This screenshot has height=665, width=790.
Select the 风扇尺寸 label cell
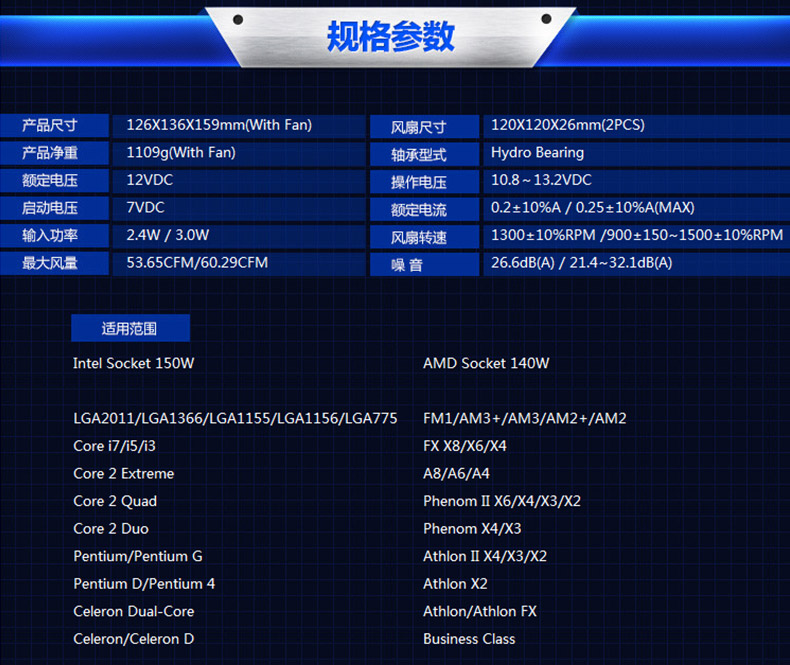424,126
